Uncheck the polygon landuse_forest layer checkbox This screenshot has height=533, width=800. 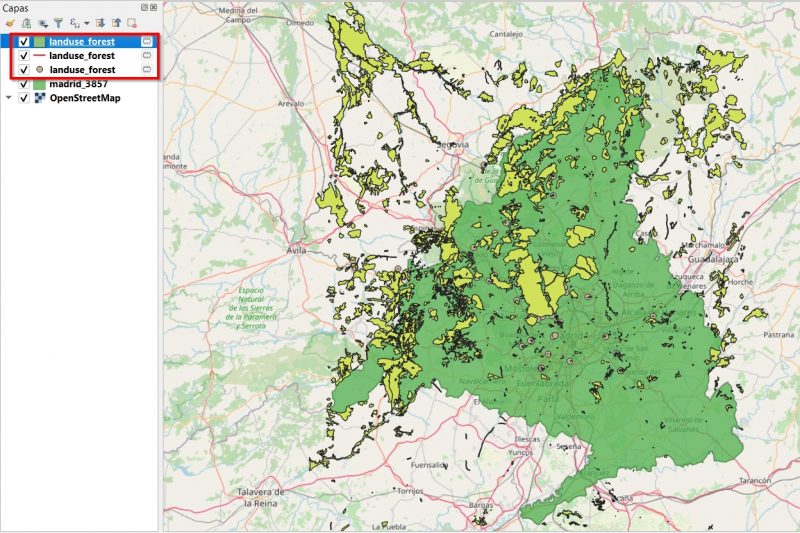click(23, 42)
